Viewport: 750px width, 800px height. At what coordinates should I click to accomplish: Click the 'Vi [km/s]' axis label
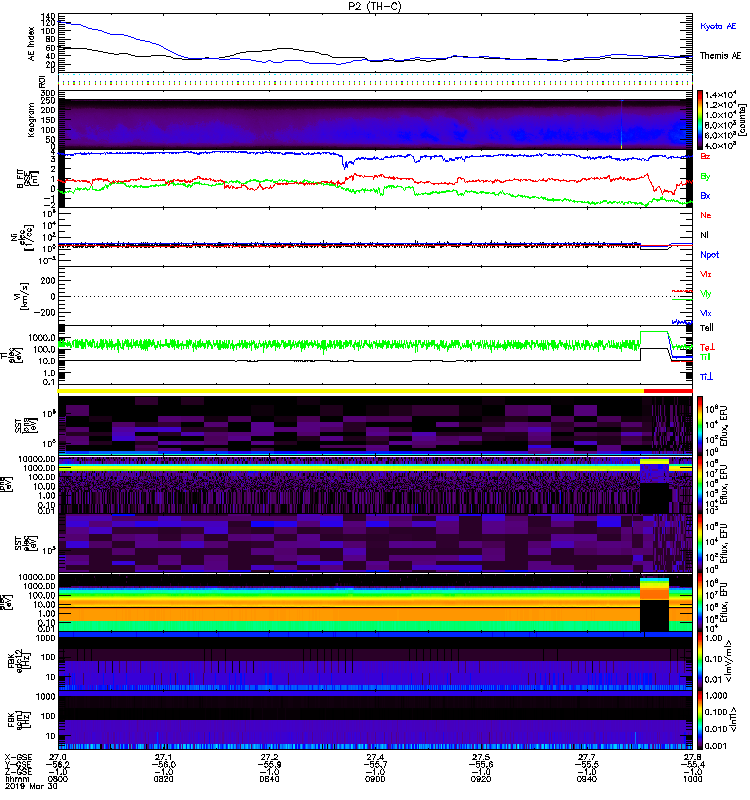(x=23, y=296)
